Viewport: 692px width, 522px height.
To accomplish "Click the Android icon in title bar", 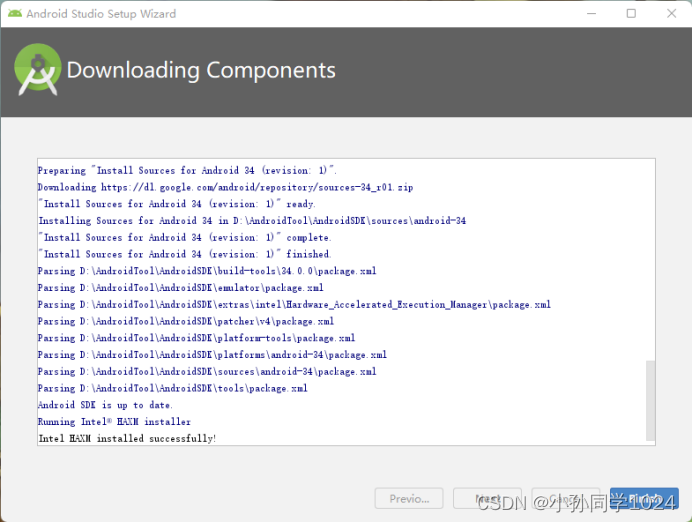I will pos(15,14).
